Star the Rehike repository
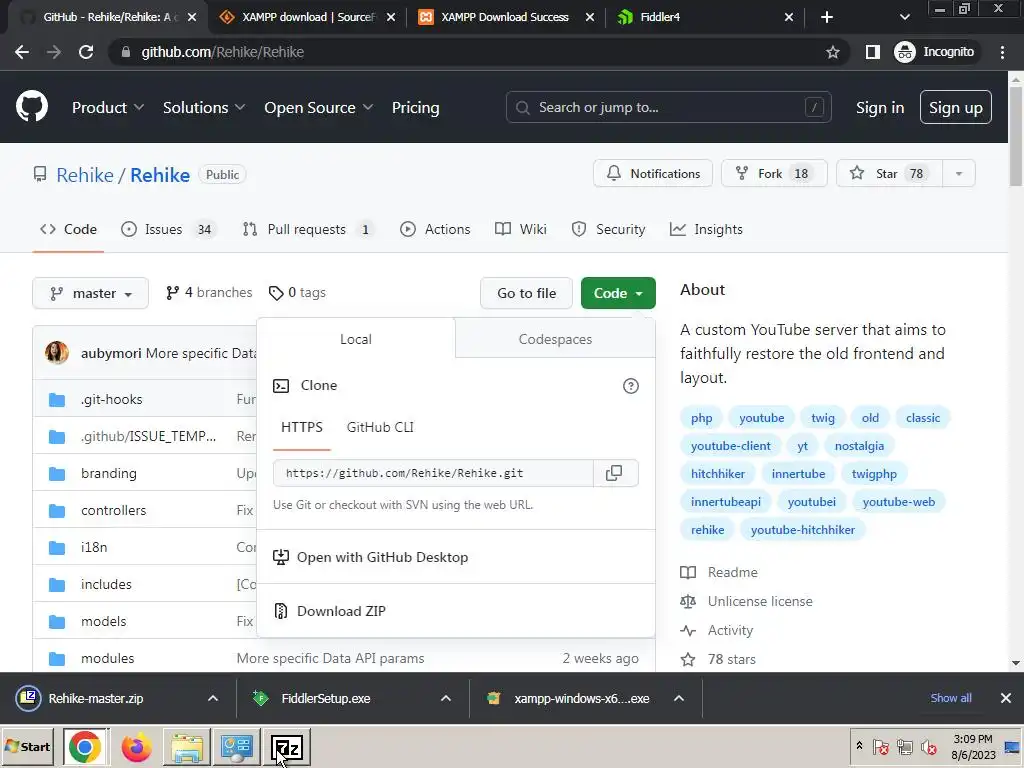Screen dimensions: 1024x768 click(889, 174)
